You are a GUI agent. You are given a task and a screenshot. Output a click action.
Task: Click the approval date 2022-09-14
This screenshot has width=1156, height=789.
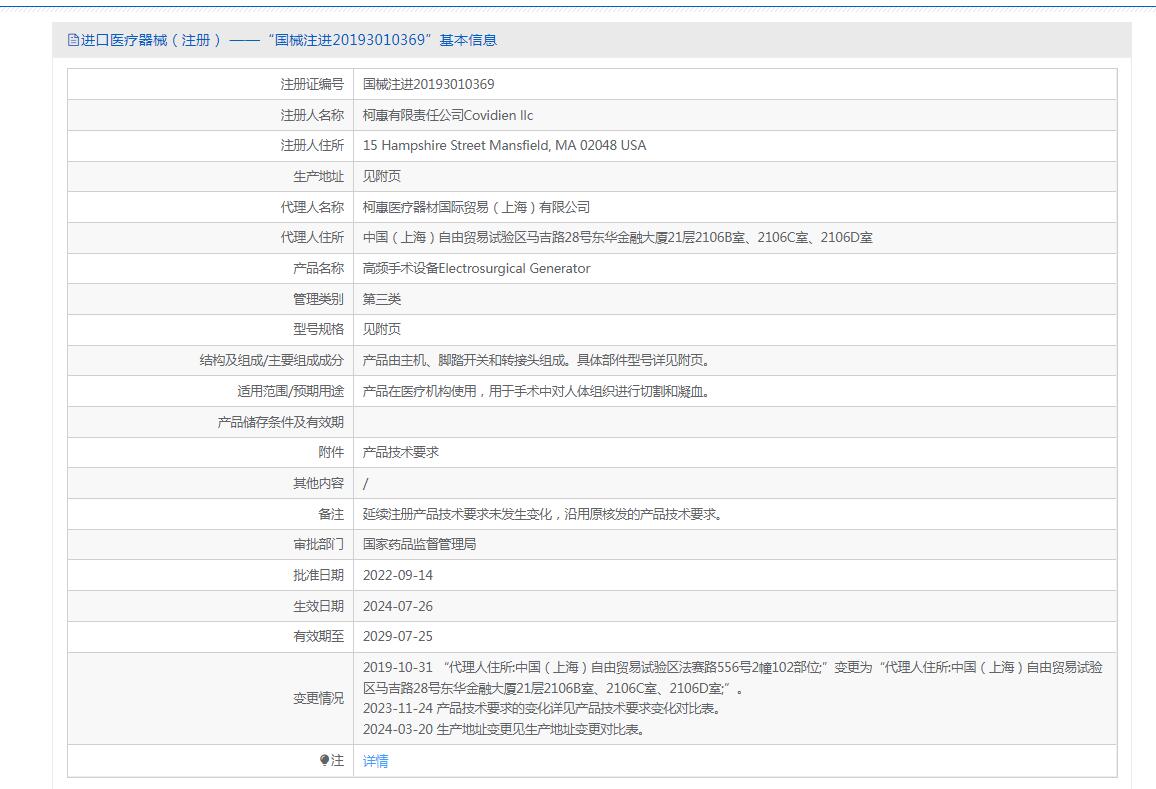point(398,575)
